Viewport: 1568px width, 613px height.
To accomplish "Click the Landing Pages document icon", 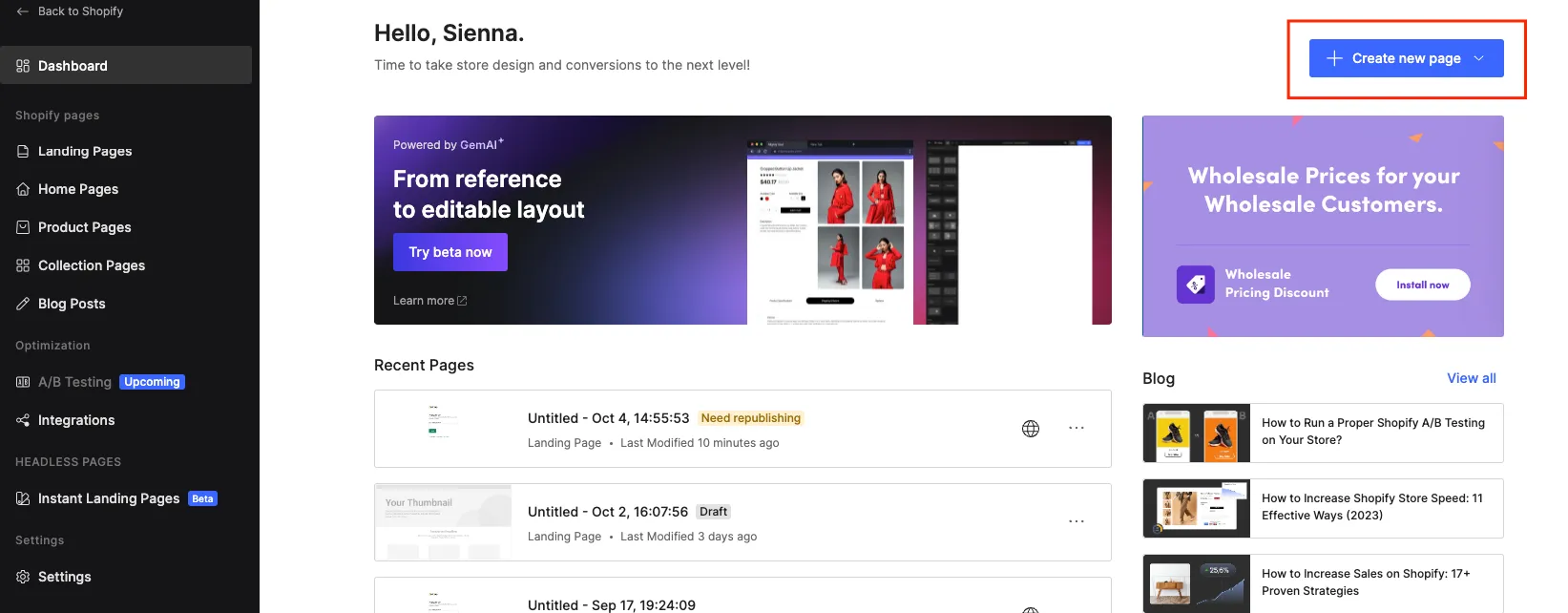I will tap(23, 151).
